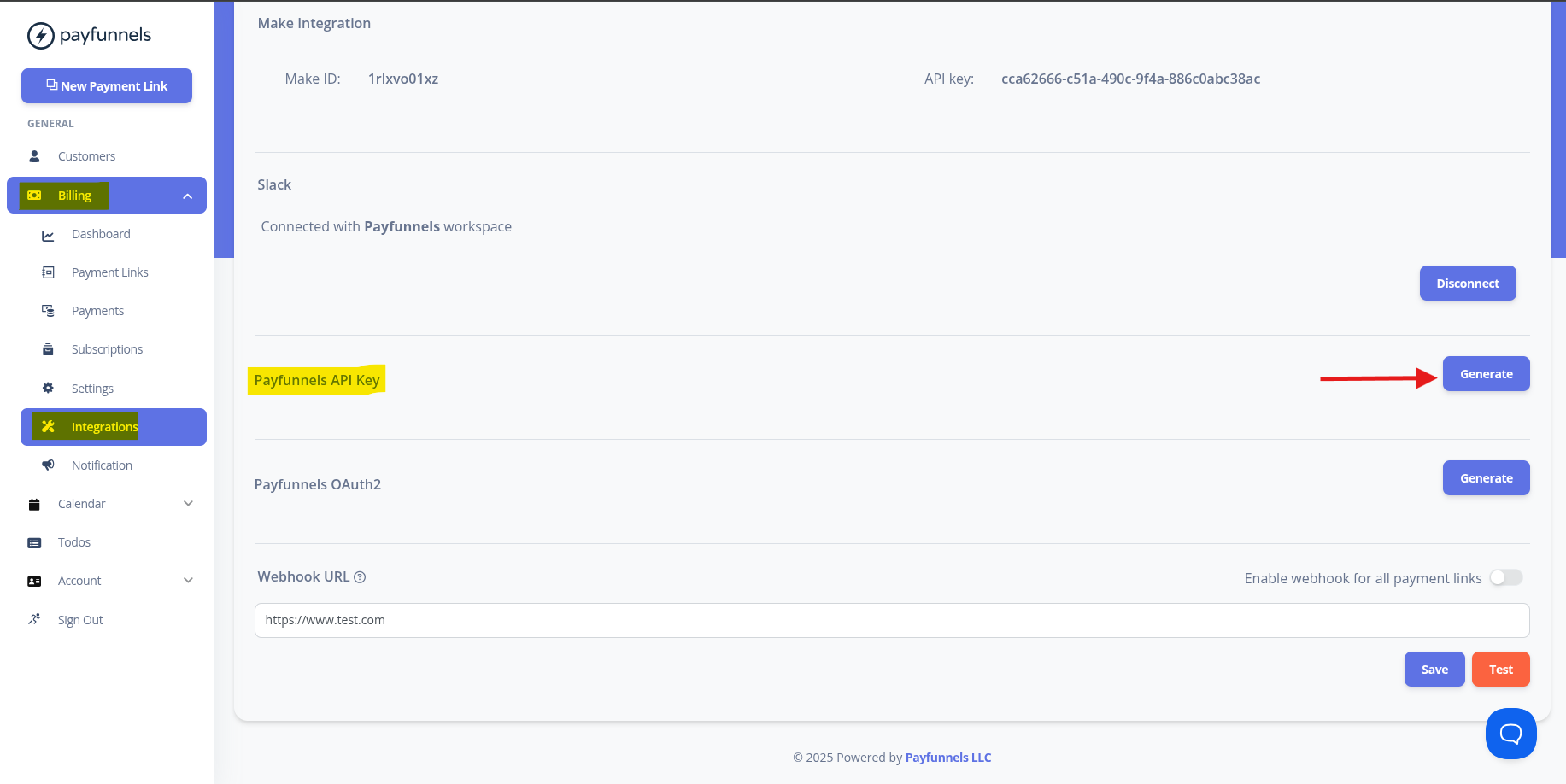The height and width of the screenshot is (784, 1566).
Task: Toggle webhook for all payment links
Action: tap(1506, 578)
